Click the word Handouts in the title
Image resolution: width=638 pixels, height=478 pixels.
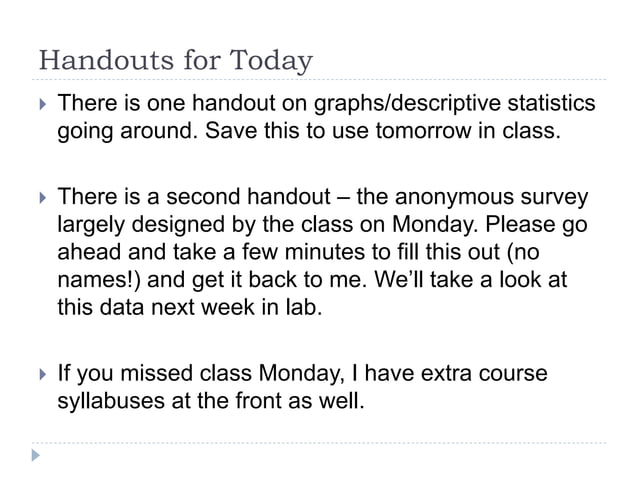(107, 60)
